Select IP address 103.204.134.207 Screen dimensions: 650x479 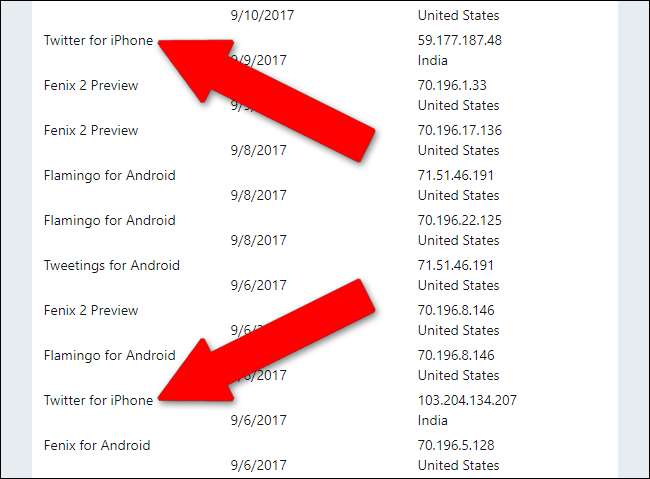point(467,400)
